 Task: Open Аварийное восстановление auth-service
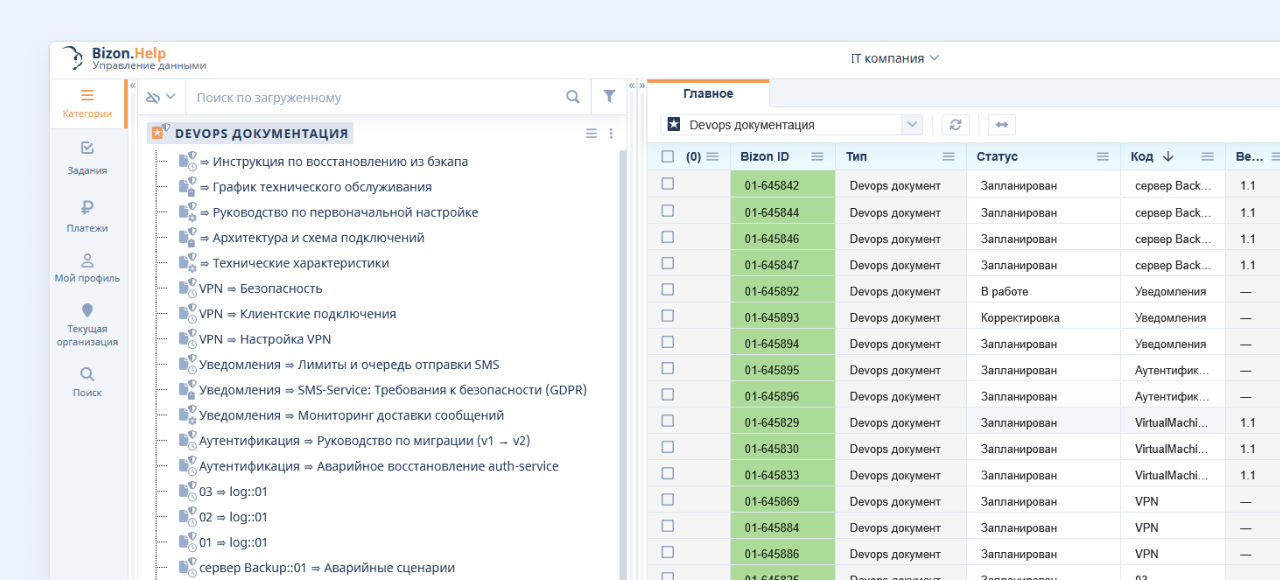pyautogui.click(x=379, y=466)
